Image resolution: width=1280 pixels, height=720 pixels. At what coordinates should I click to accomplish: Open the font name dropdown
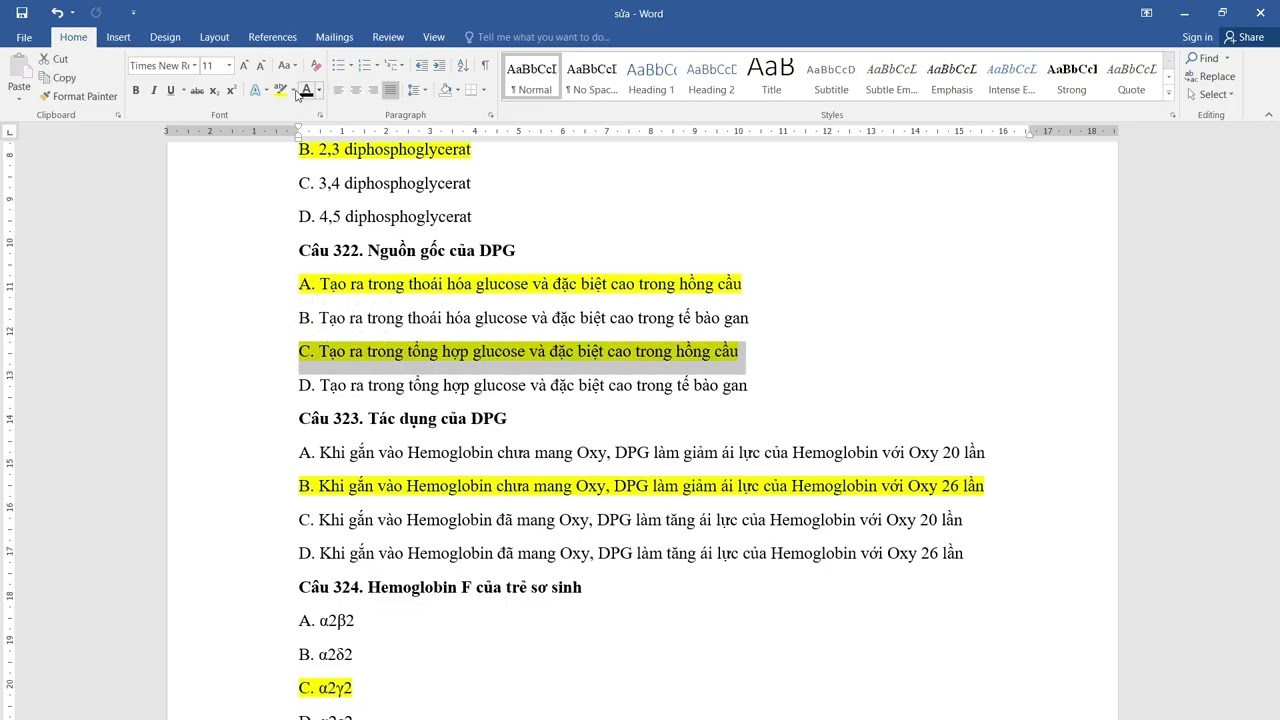coord(193,66)
